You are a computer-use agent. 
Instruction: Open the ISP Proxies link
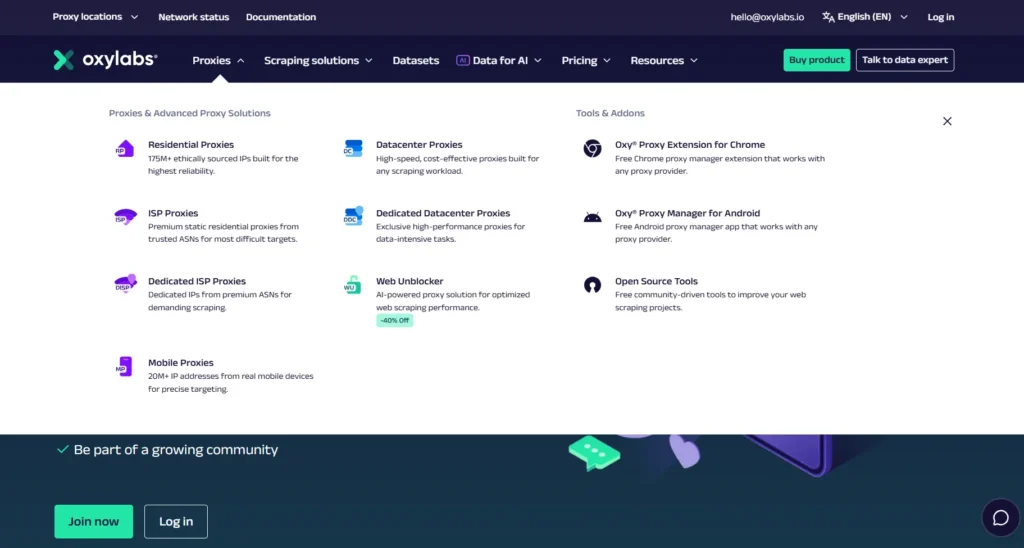pos(172,213)
